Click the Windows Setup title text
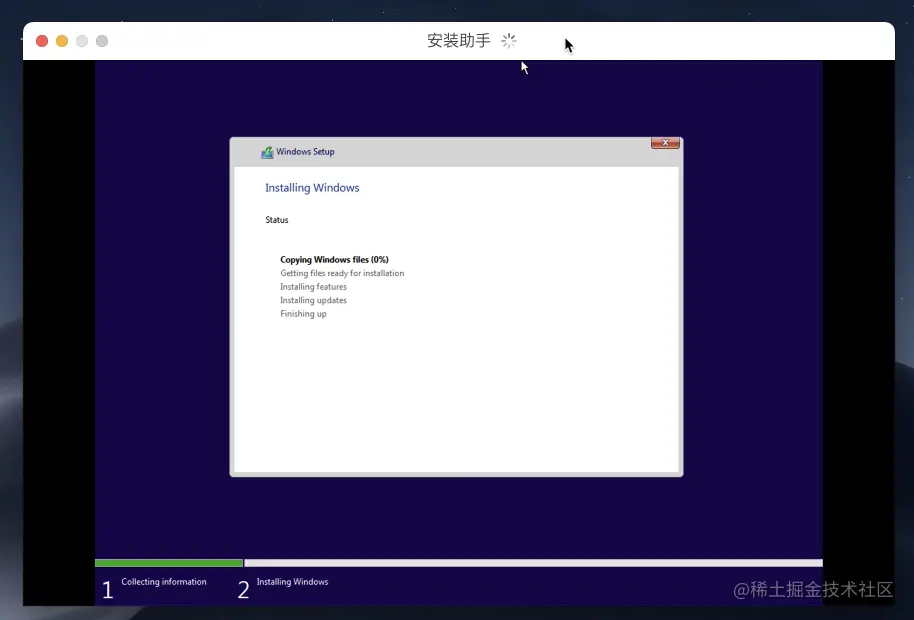 305,152
